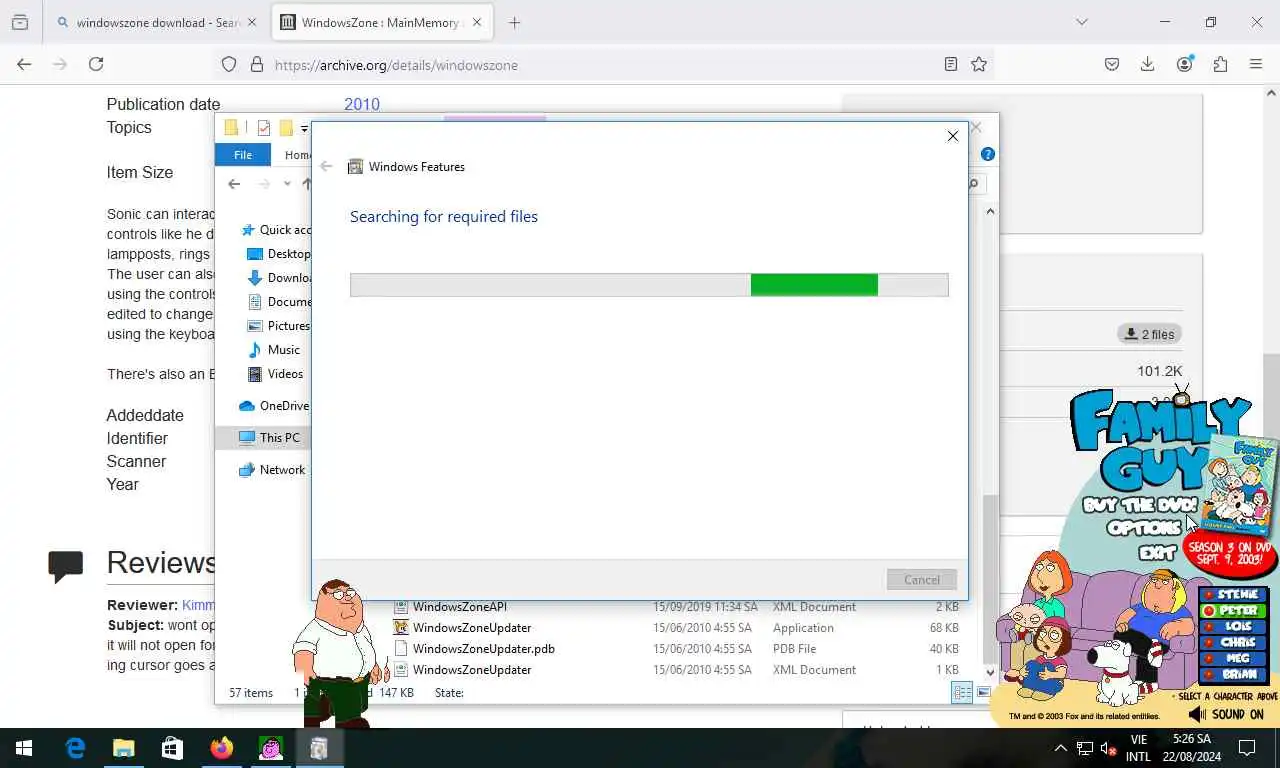
Task: Open Options in Family Guy widget
Action: (1145, 528)
